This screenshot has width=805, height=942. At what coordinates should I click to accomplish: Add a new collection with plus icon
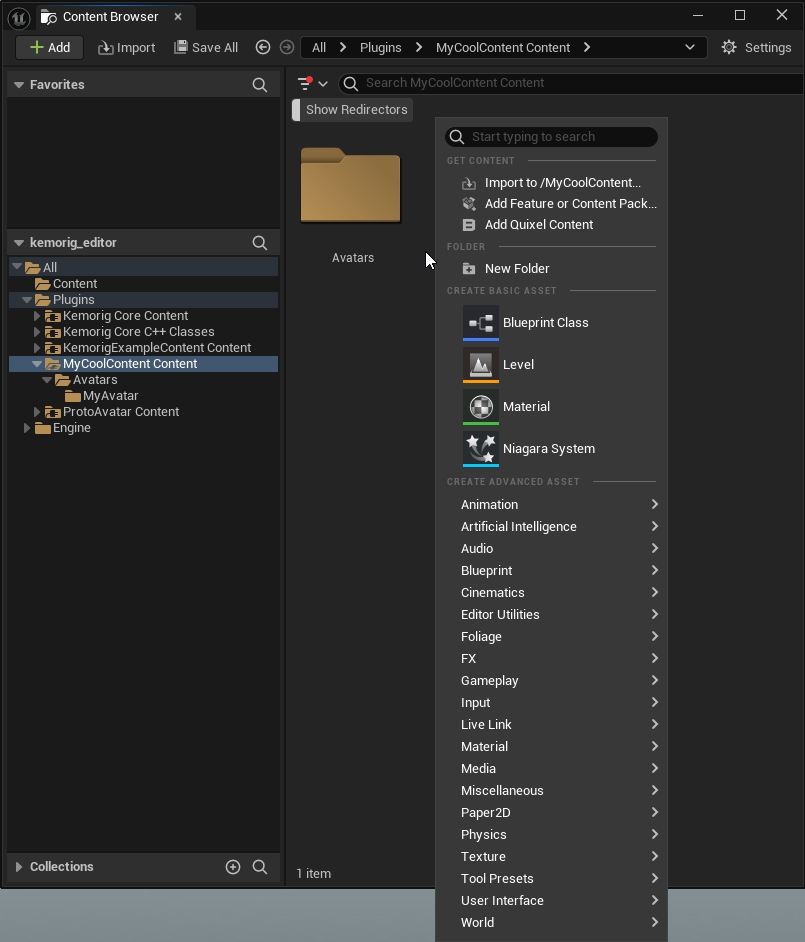pos(233,867)
